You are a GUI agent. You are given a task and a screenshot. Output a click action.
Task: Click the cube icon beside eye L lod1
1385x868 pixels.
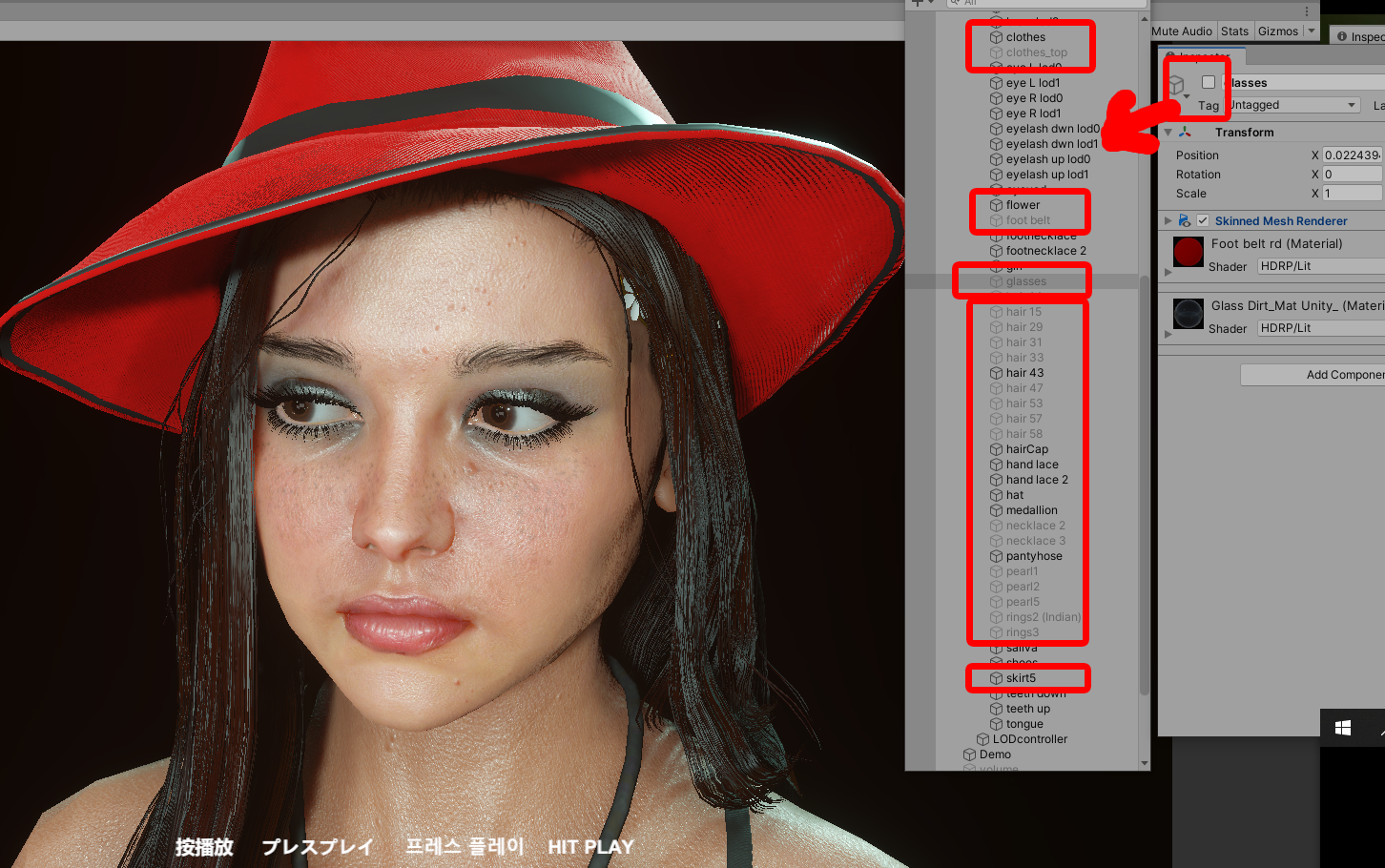pos(996,83)
